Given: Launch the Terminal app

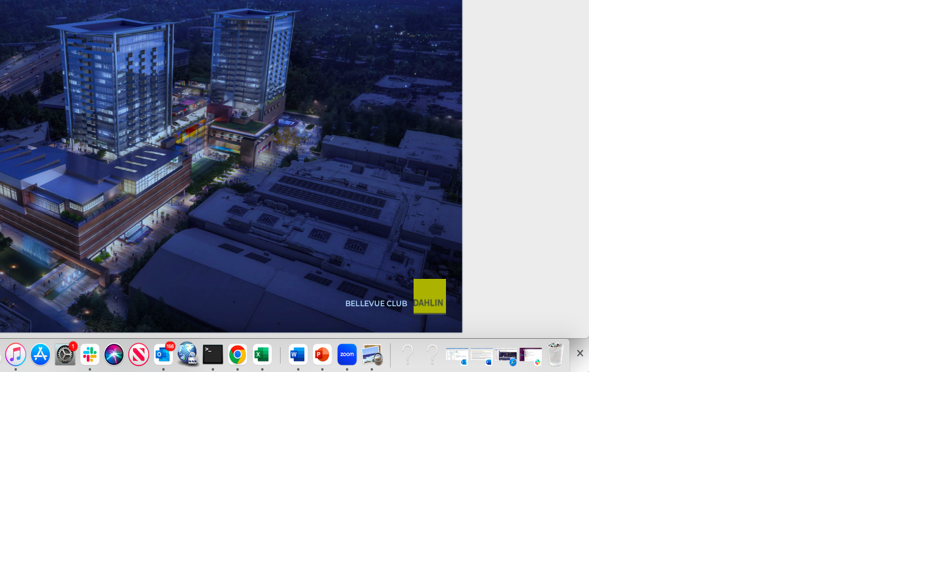Looking at the screenshot, I should point(212,353).
